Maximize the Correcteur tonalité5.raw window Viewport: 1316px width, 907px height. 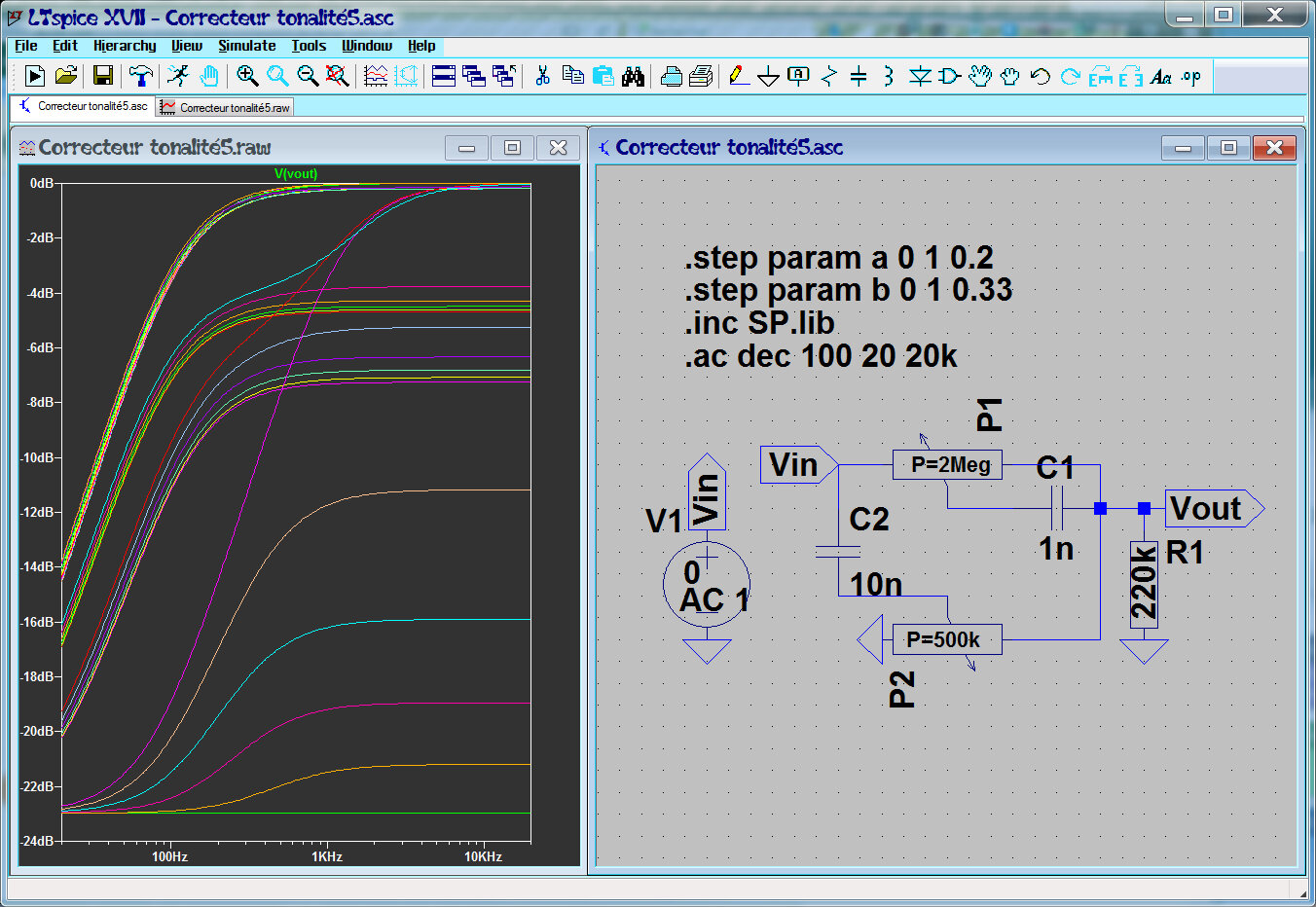point(512,148)
